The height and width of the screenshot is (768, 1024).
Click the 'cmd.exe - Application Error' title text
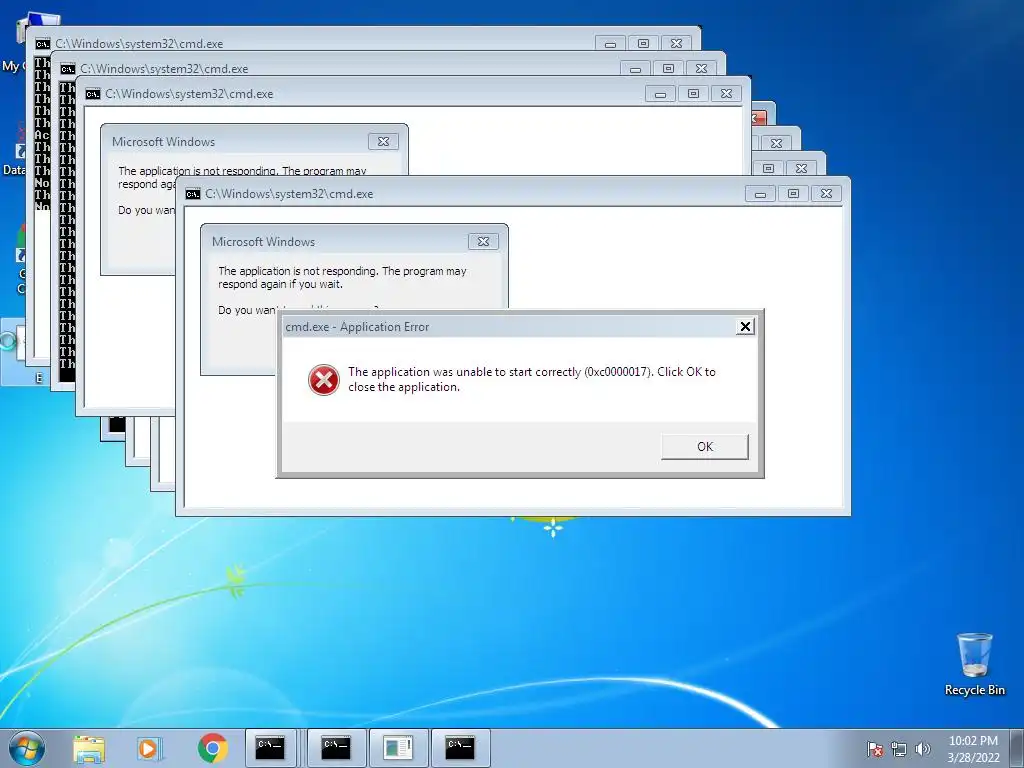pos(357,327)
